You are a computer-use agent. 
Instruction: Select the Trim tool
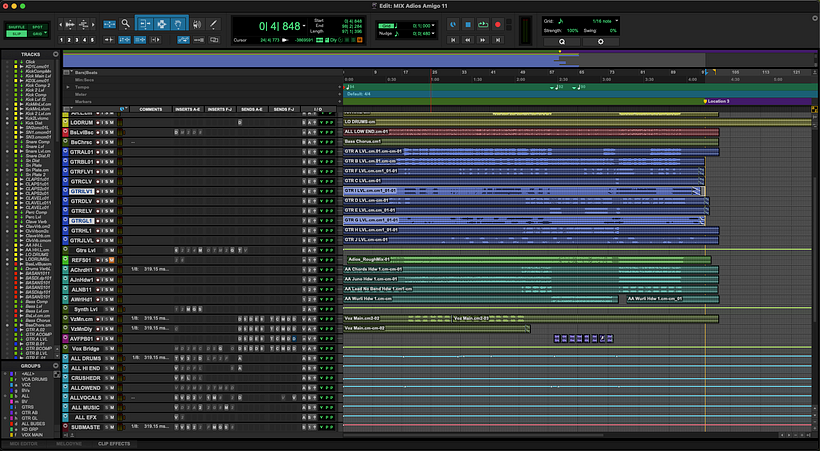coord(145,22)
